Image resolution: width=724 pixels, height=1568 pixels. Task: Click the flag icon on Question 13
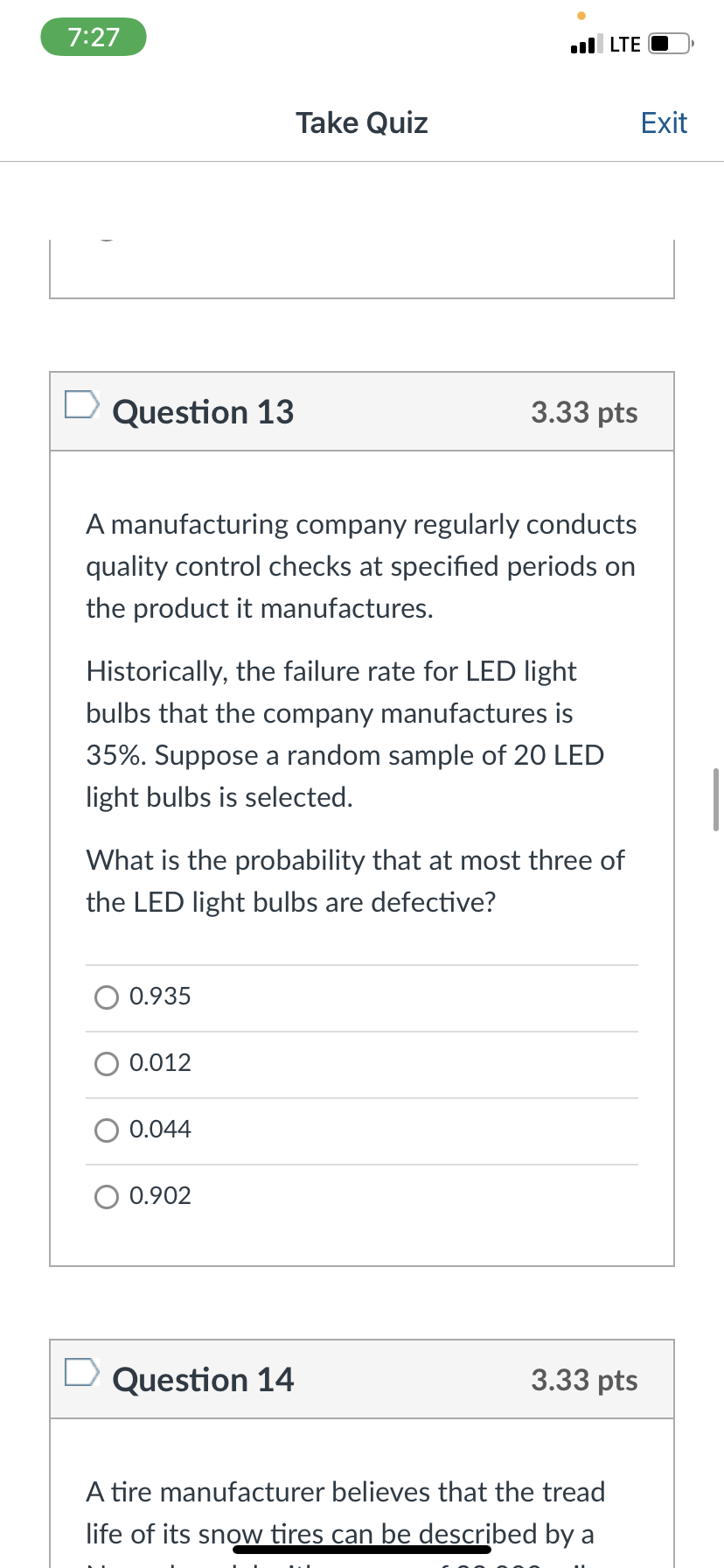(80, 403)
